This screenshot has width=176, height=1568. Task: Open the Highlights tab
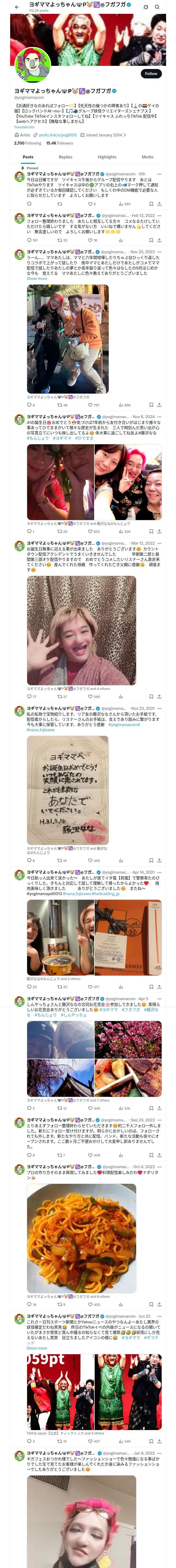point(107,157)
